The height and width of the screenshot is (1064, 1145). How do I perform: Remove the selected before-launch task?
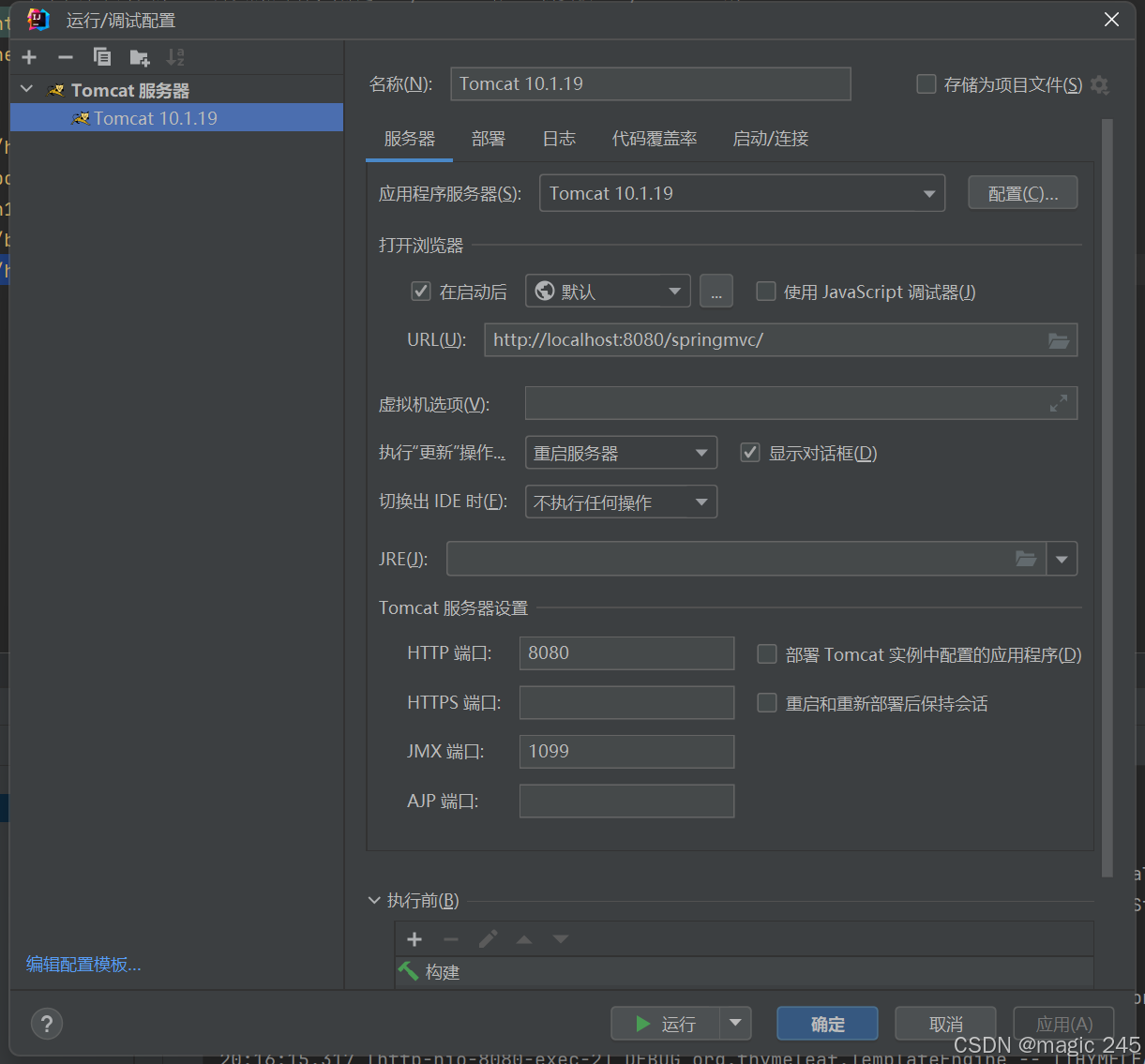(x=451, y=939)
